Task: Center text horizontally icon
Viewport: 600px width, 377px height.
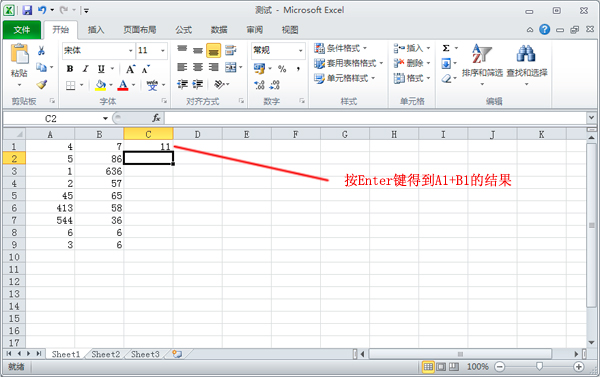Action: (197, 67)
